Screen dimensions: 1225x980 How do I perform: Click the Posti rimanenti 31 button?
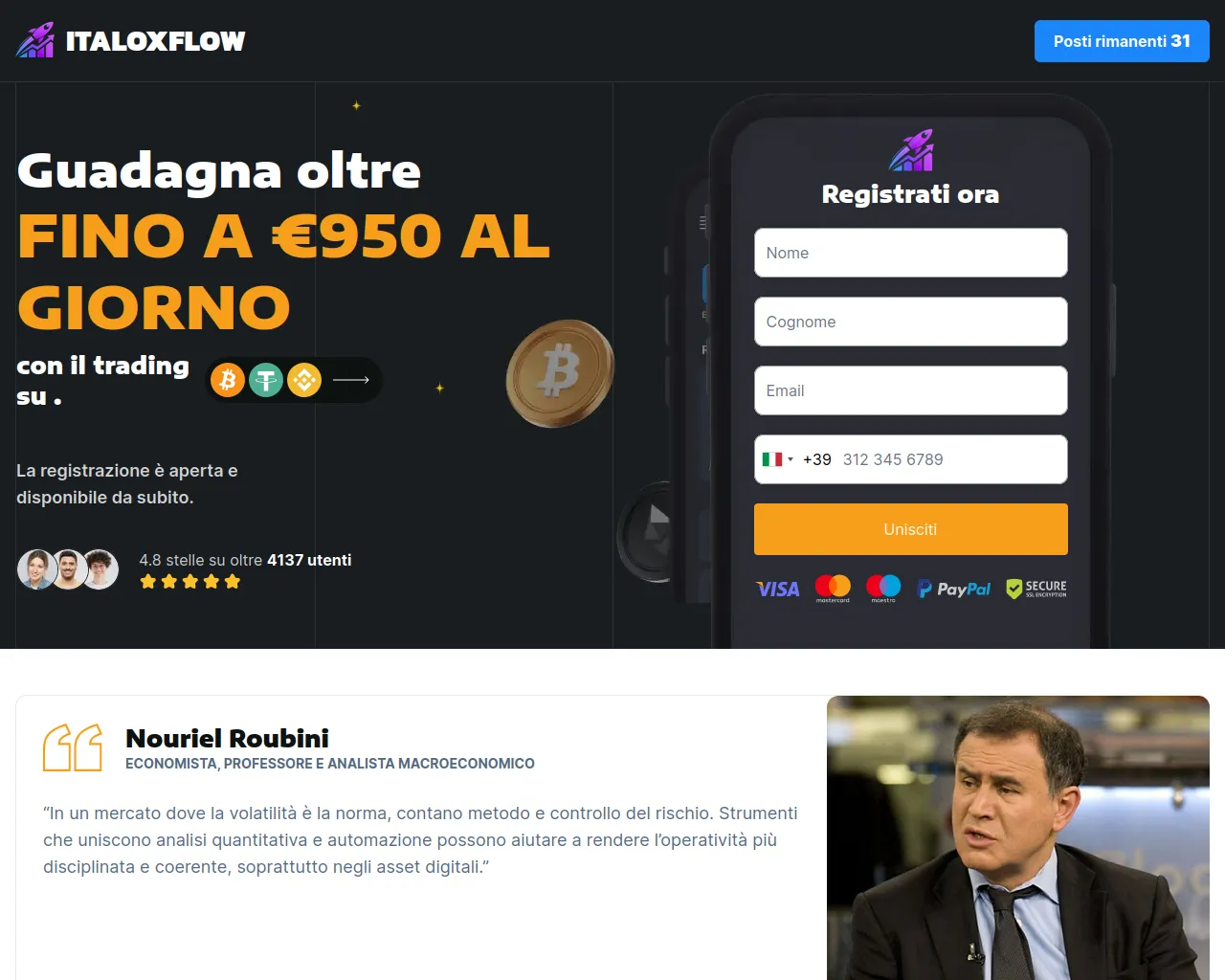pyautogui.click(x=1122, y=41)
